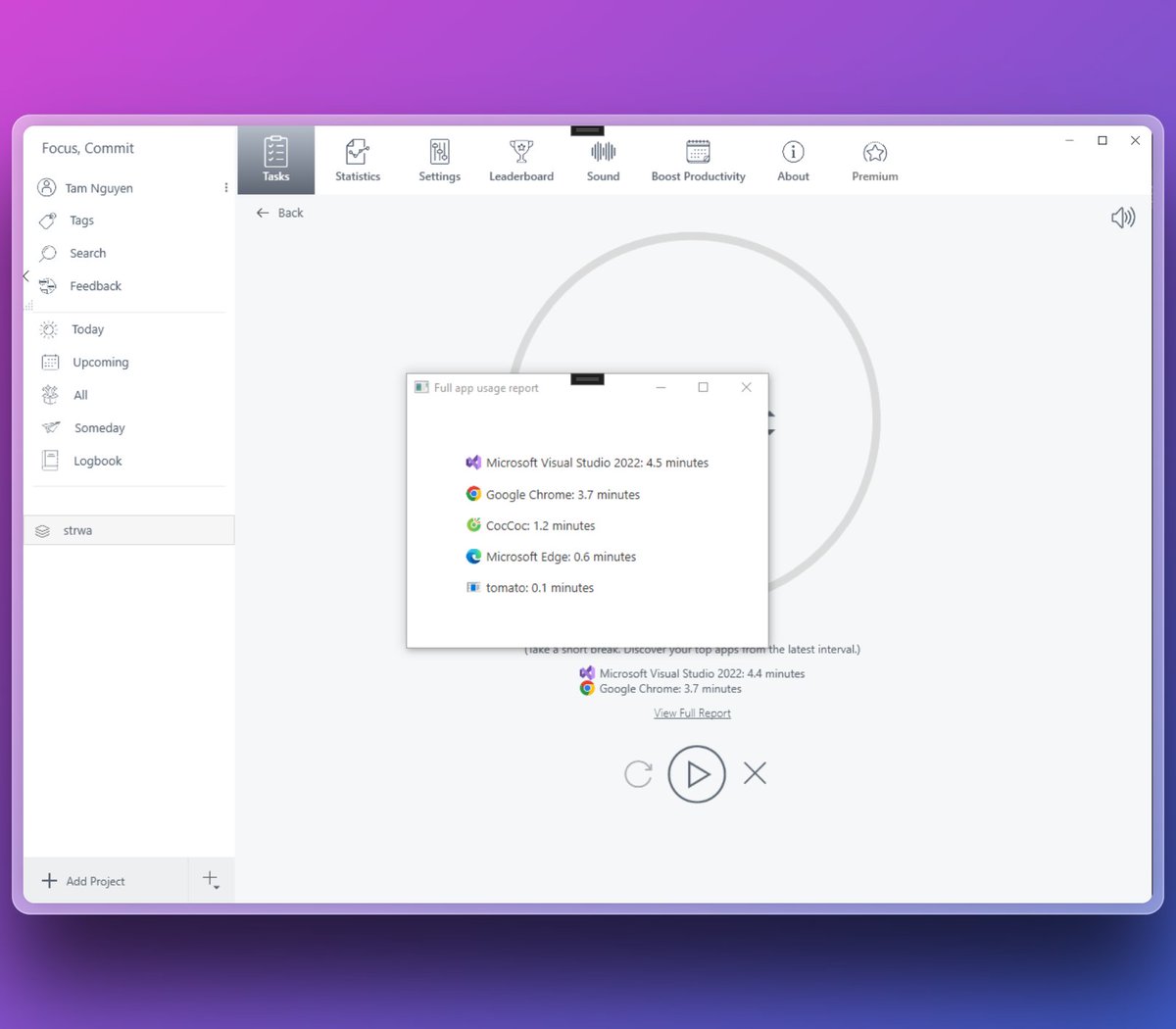Reset the timer with circular arrow

[x=638, y=774]
